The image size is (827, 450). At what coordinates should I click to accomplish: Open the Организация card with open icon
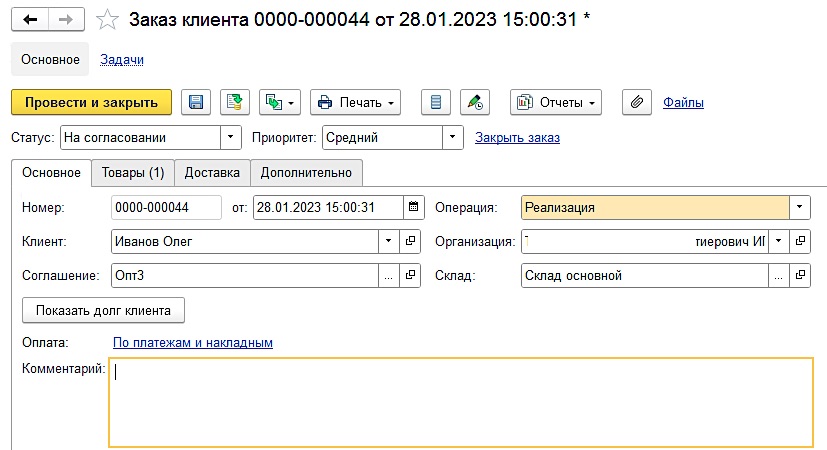coord(800,241)
